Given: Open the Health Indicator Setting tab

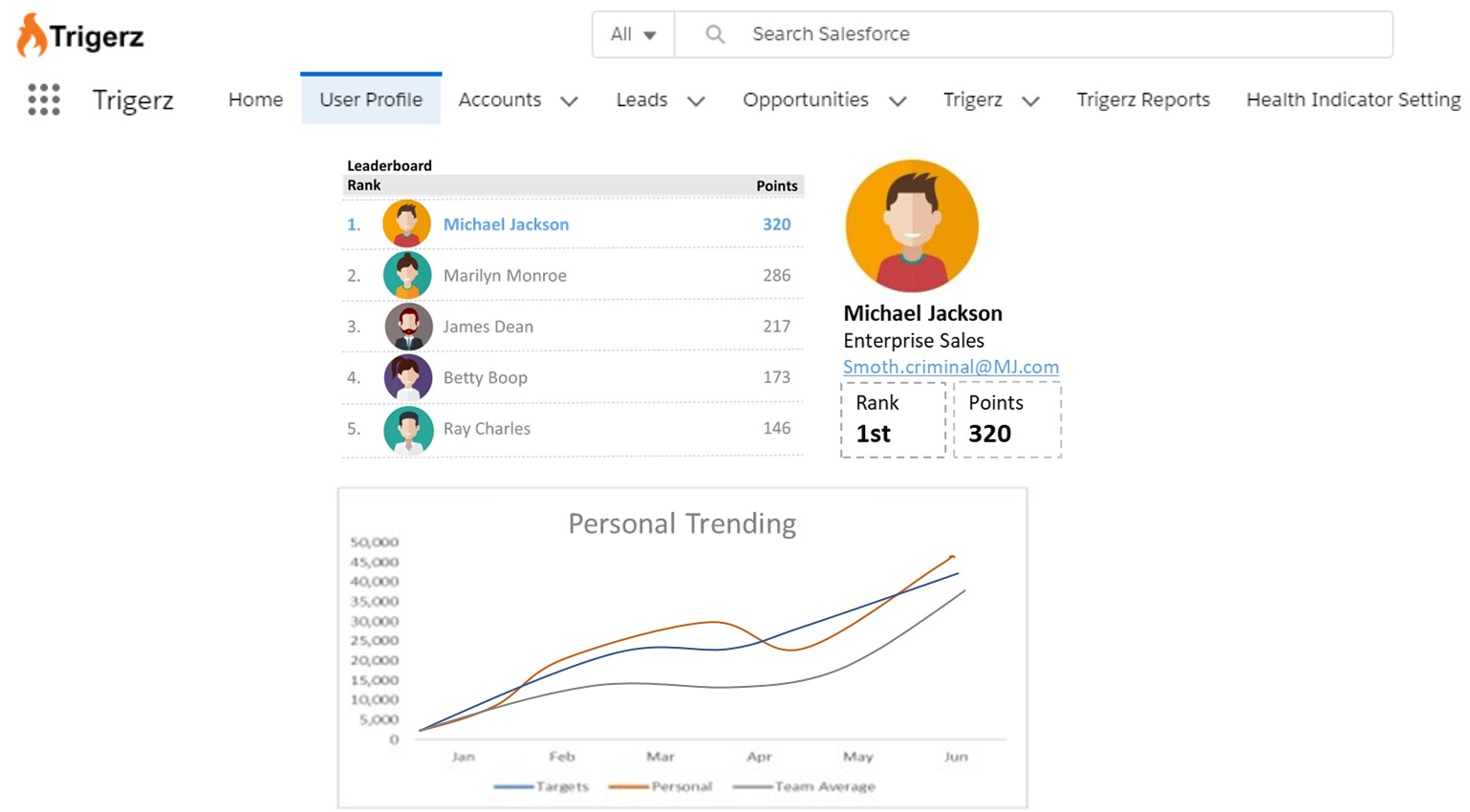Looking at the screenshot, I should pyautogui.click(x=1353, y=99).
